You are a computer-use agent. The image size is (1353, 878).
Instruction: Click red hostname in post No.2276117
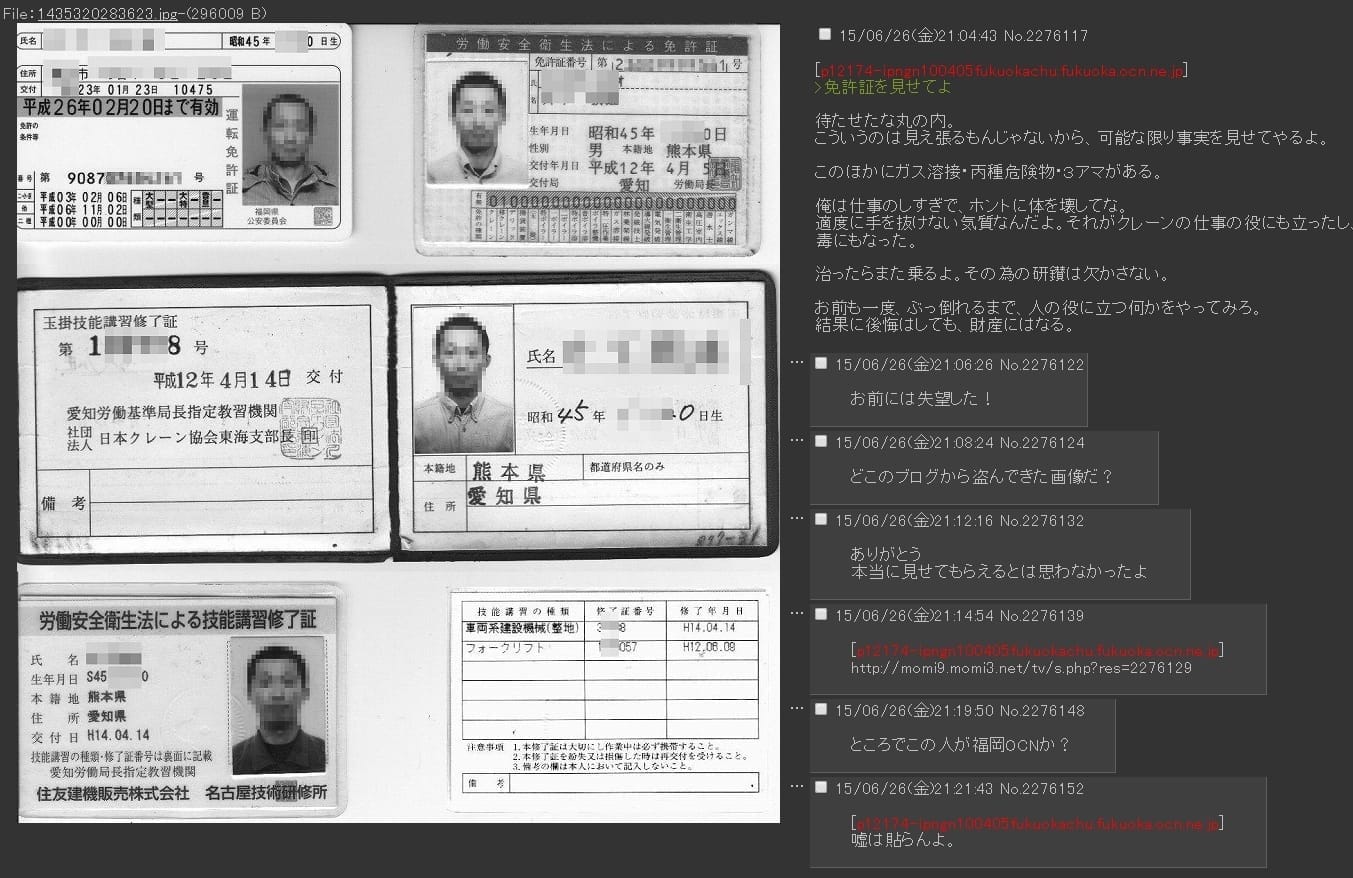coord(1002,71)
